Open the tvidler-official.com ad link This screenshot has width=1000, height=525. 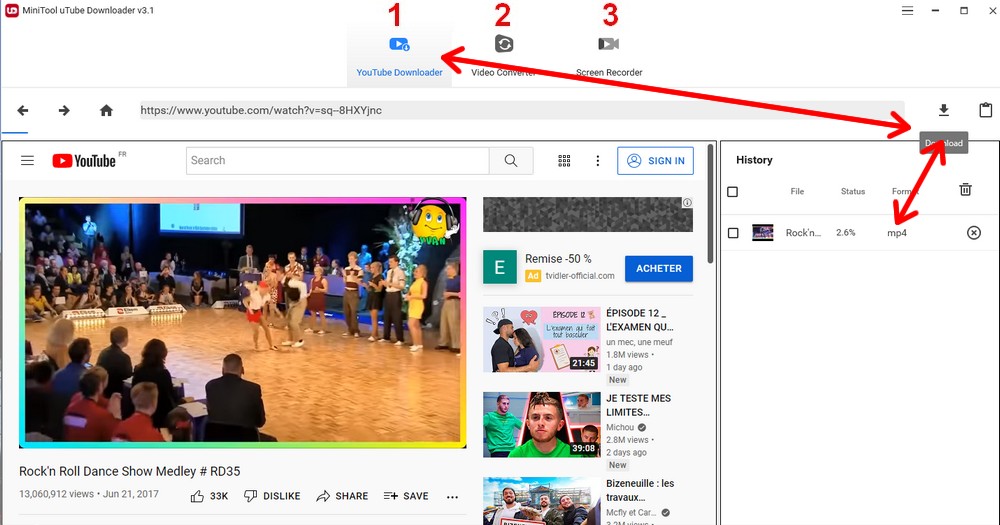pyautogui.click(x=580, y=276)
